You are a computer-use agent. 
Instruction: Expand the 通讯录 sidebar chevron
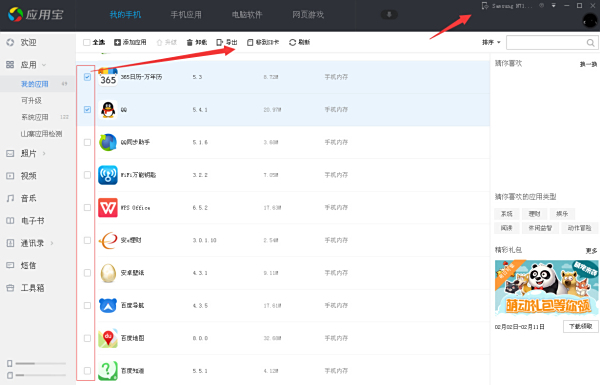(x=52, y=243)
